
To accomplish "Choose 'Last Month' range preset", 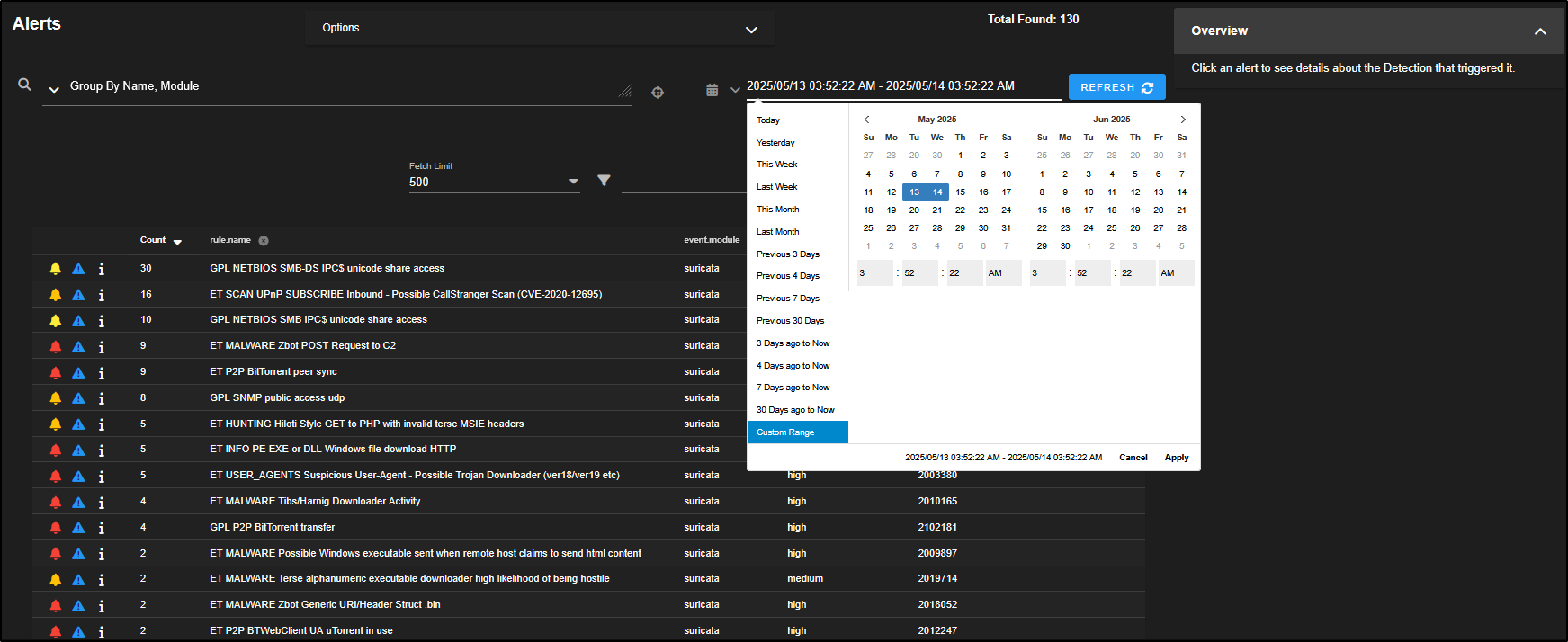I will pos(777,232).
